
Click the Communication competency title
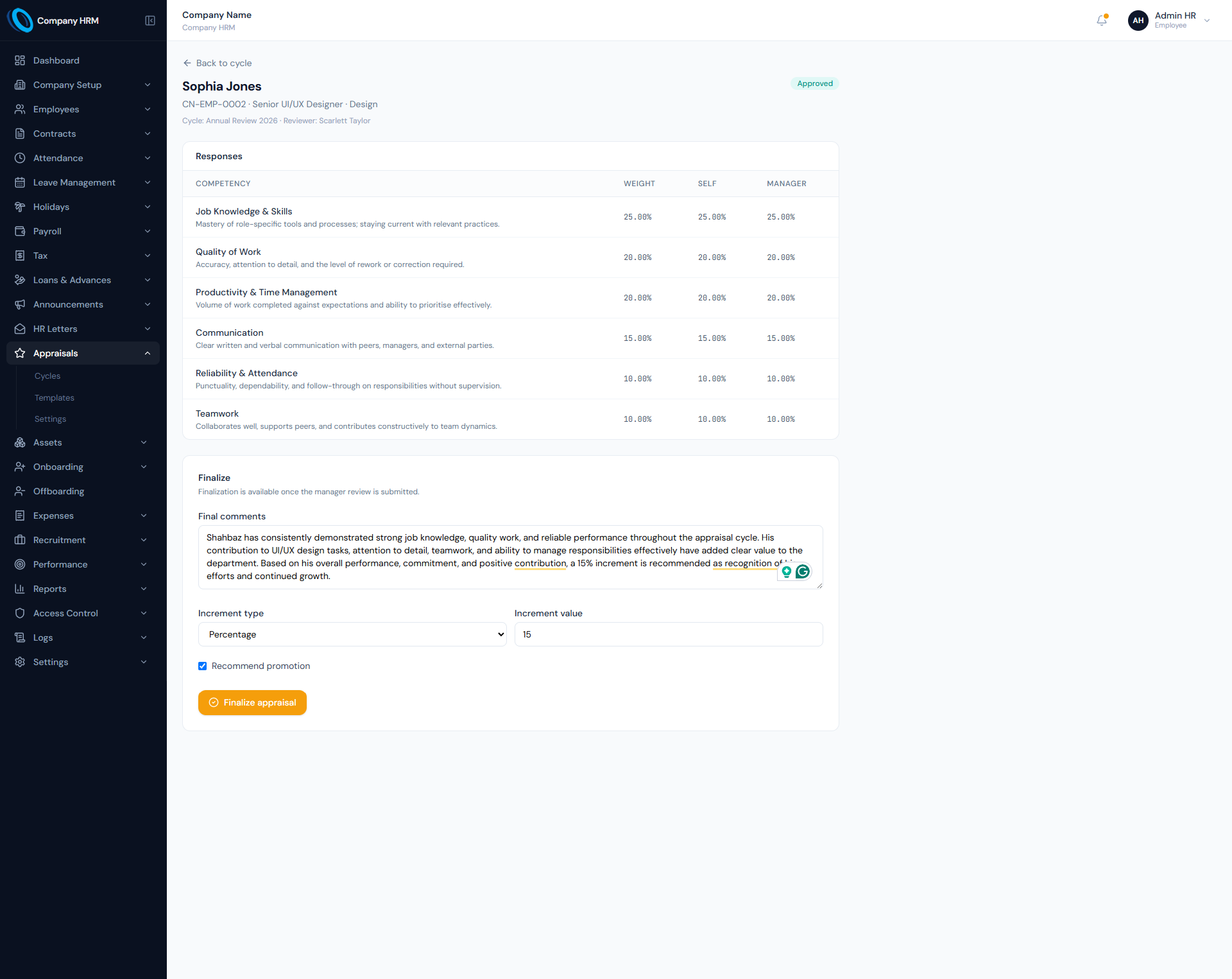point(229,333)
